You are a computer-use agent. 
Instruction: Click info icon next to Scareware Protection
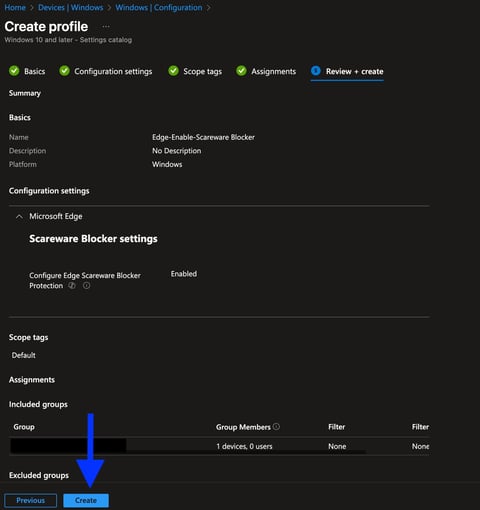pos(86,286)
